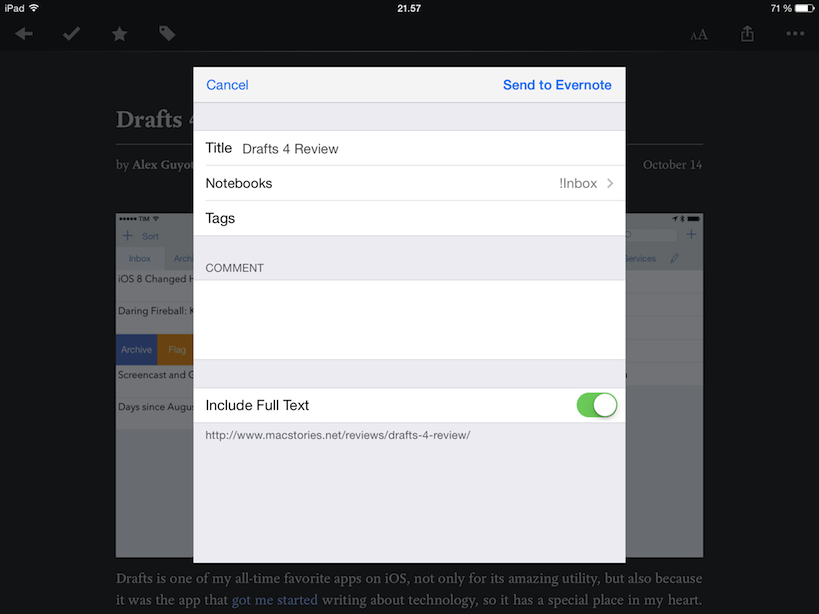
Task: Tap the macstories.net article URL text
Action: (337, 435)
